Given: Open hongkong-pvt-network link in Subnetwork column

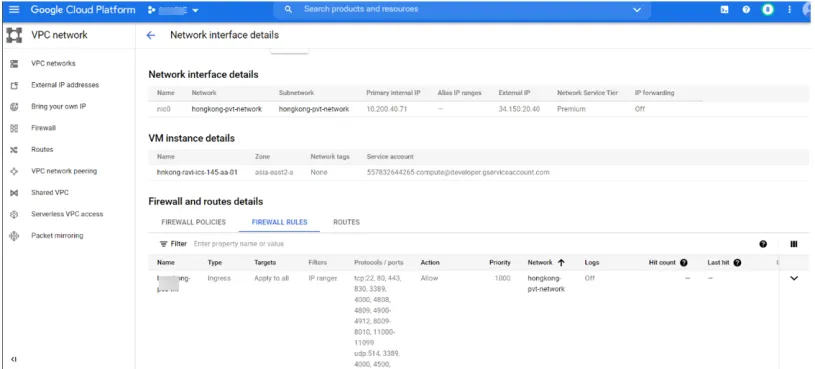Looking at the screenshot, I should tap(314, 109).
